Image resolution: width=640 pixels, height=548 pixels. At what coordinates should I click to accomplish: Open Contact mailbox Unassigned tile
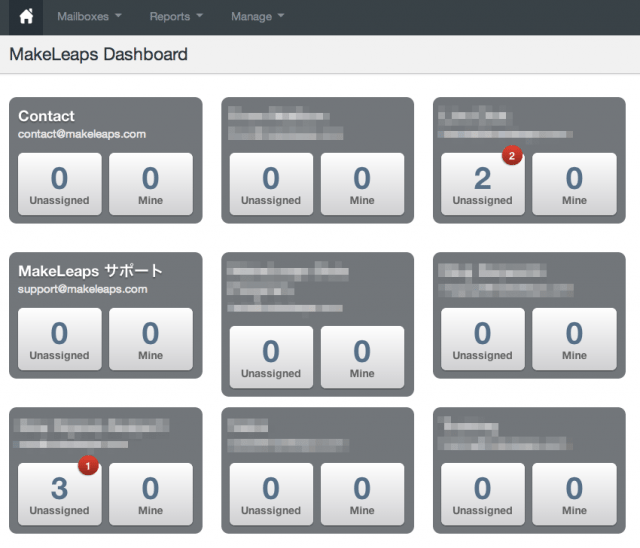[x=60, y=184]
